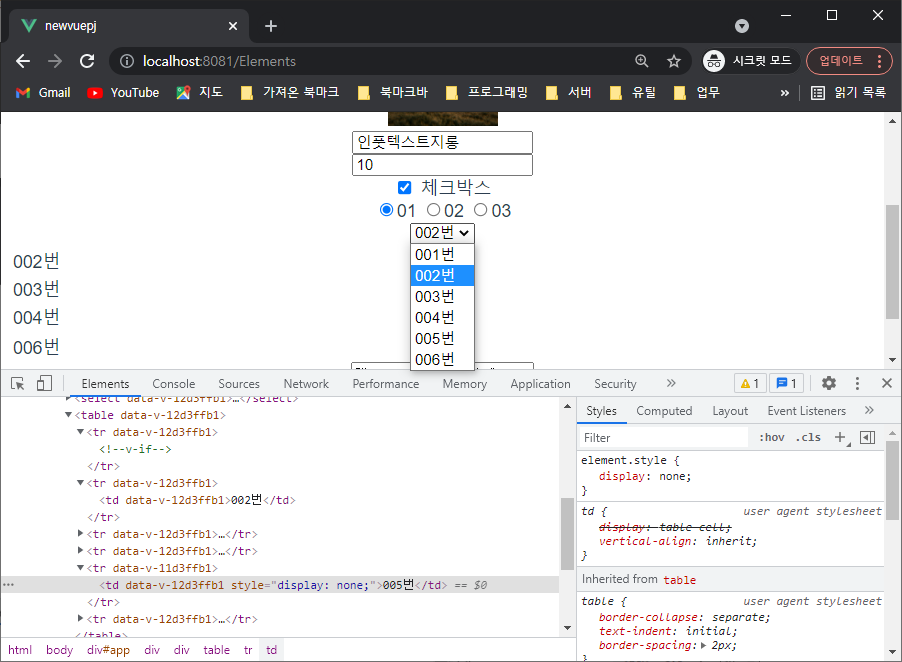Open the YouTube bookmark

coord(123,93)
